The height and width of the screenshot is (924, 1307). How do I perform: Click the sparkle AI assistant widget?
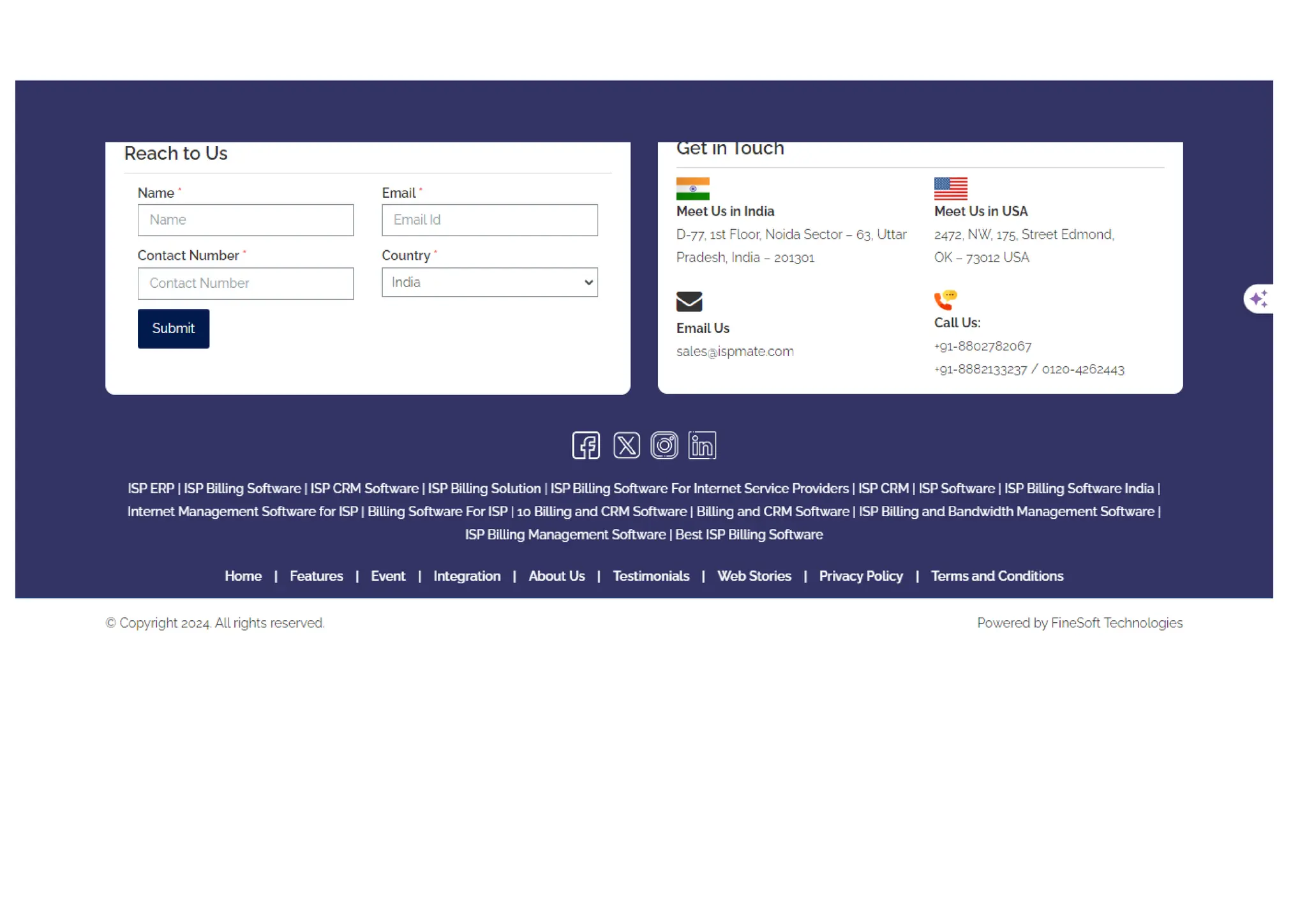coord(1258,299)
